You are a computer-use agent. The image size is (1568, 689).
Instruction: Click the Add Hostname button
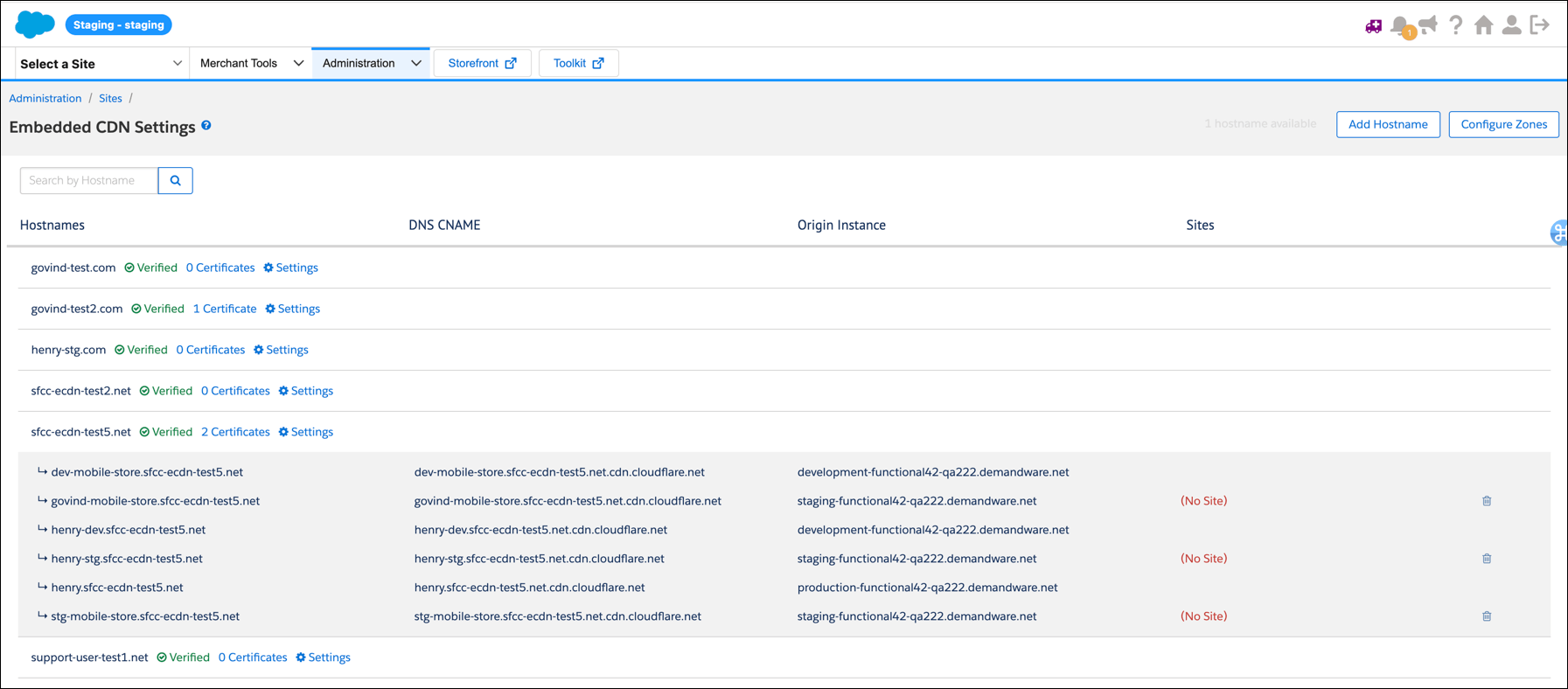[1388, 124]
